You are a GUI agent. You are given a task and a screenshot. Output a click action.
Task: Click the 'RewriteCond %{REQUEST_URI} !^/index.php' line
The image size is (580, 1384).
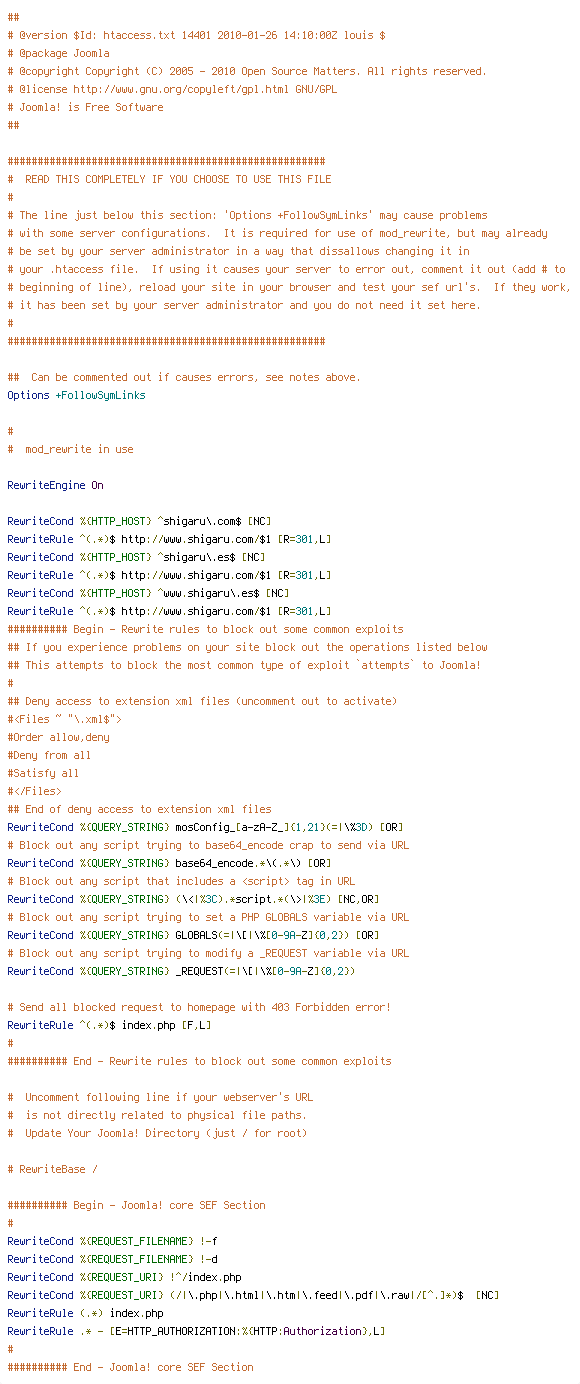coord(124,1277)
